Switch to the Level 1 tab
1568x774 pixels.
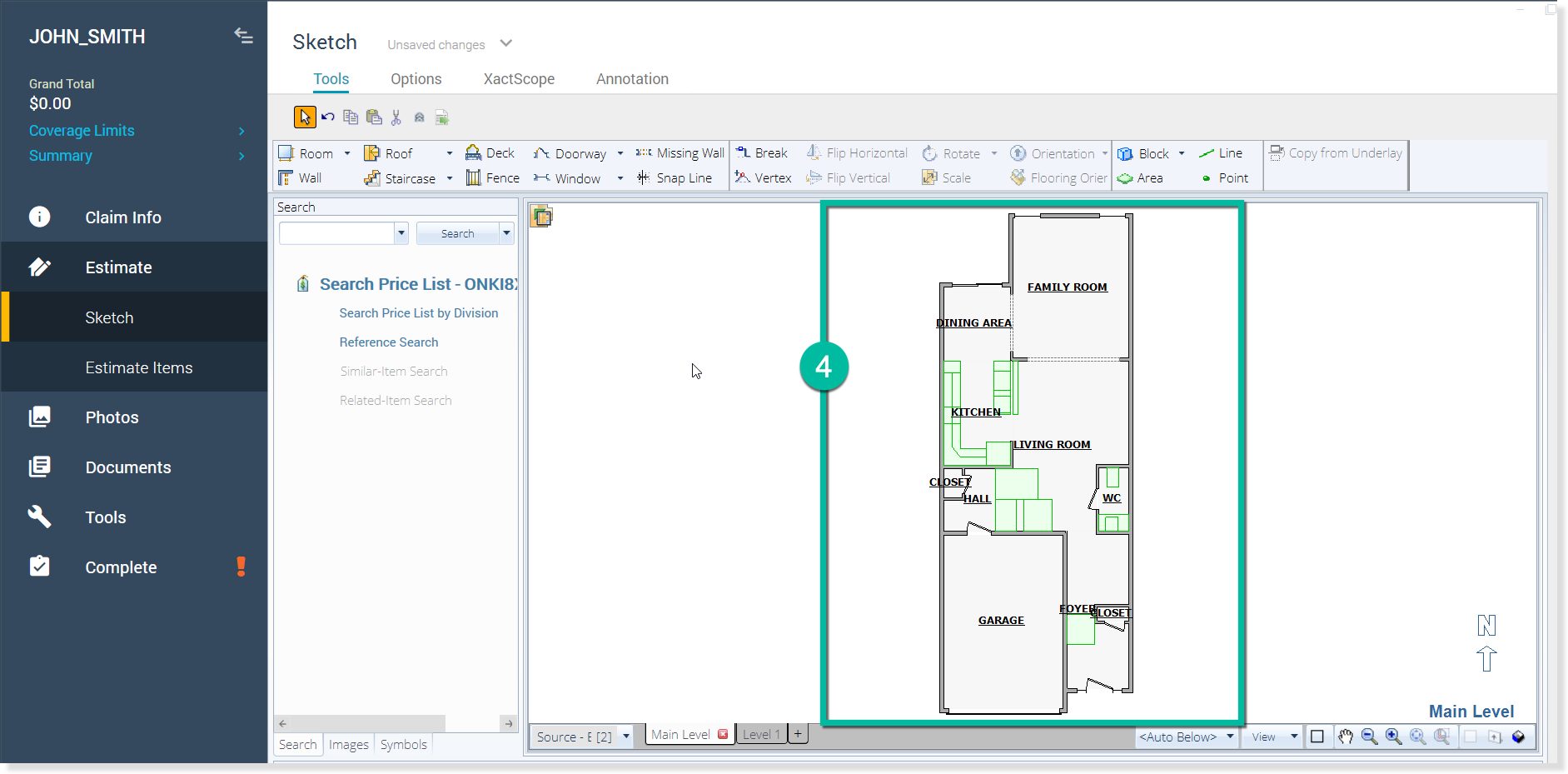[x=761, y=734]
